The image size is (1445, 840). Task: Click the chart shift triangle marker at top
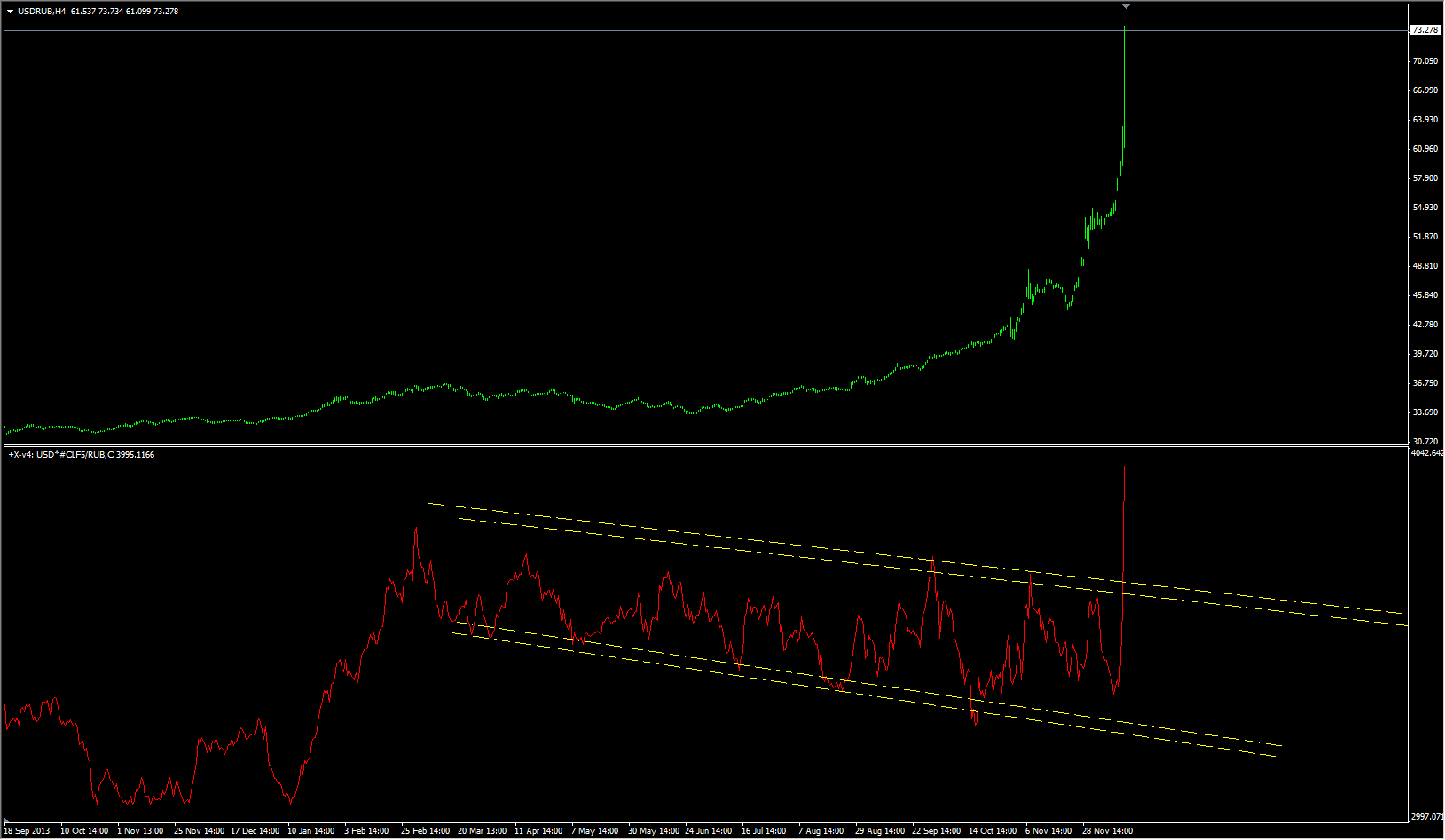[1126, 6]
